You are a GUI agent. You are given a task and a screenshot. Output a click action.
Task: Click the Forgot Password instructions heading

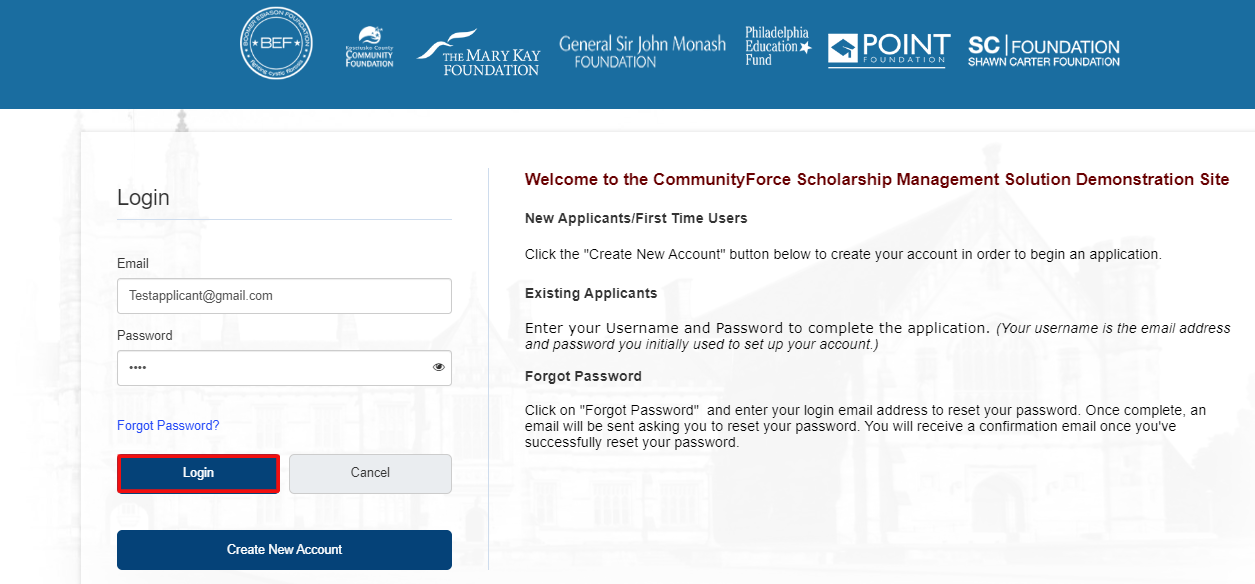coord(583,376)
